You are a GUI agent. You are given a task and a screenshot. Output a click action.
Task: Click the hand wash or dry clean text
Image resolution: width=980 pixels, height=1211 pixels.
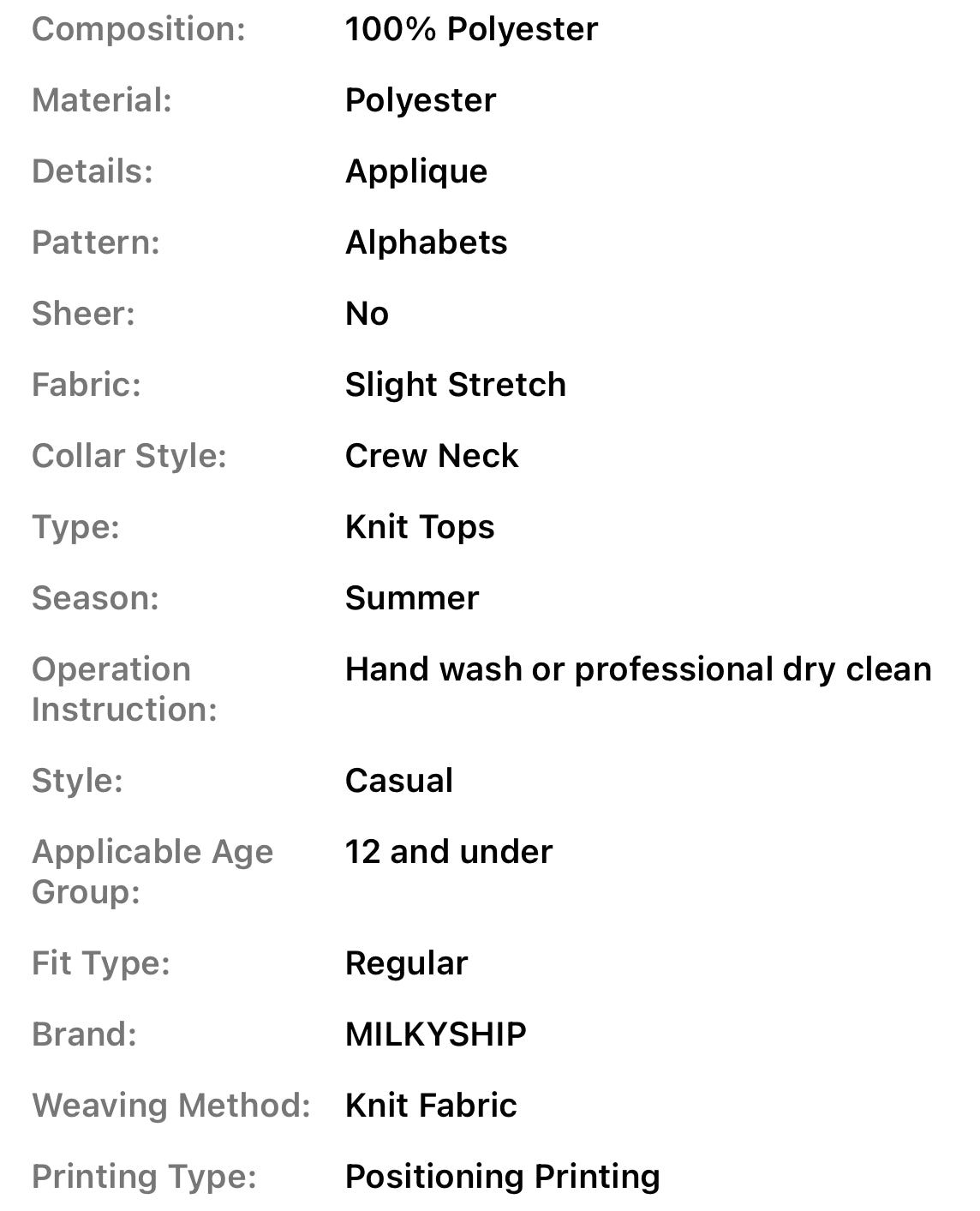(x=638, y=669)
